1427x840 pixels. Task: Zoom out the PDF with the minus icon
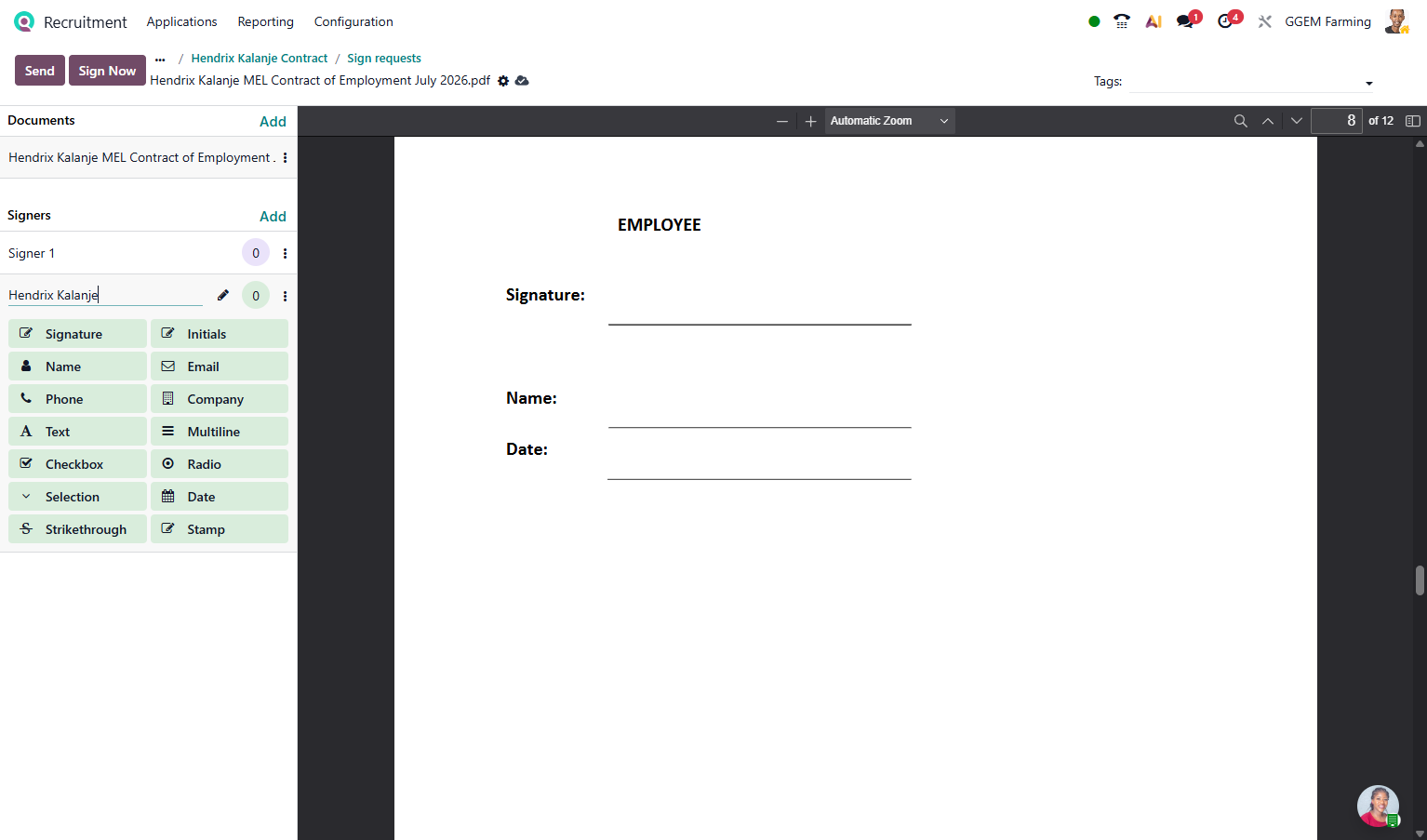pyautogui.click(x=782, y=121)
